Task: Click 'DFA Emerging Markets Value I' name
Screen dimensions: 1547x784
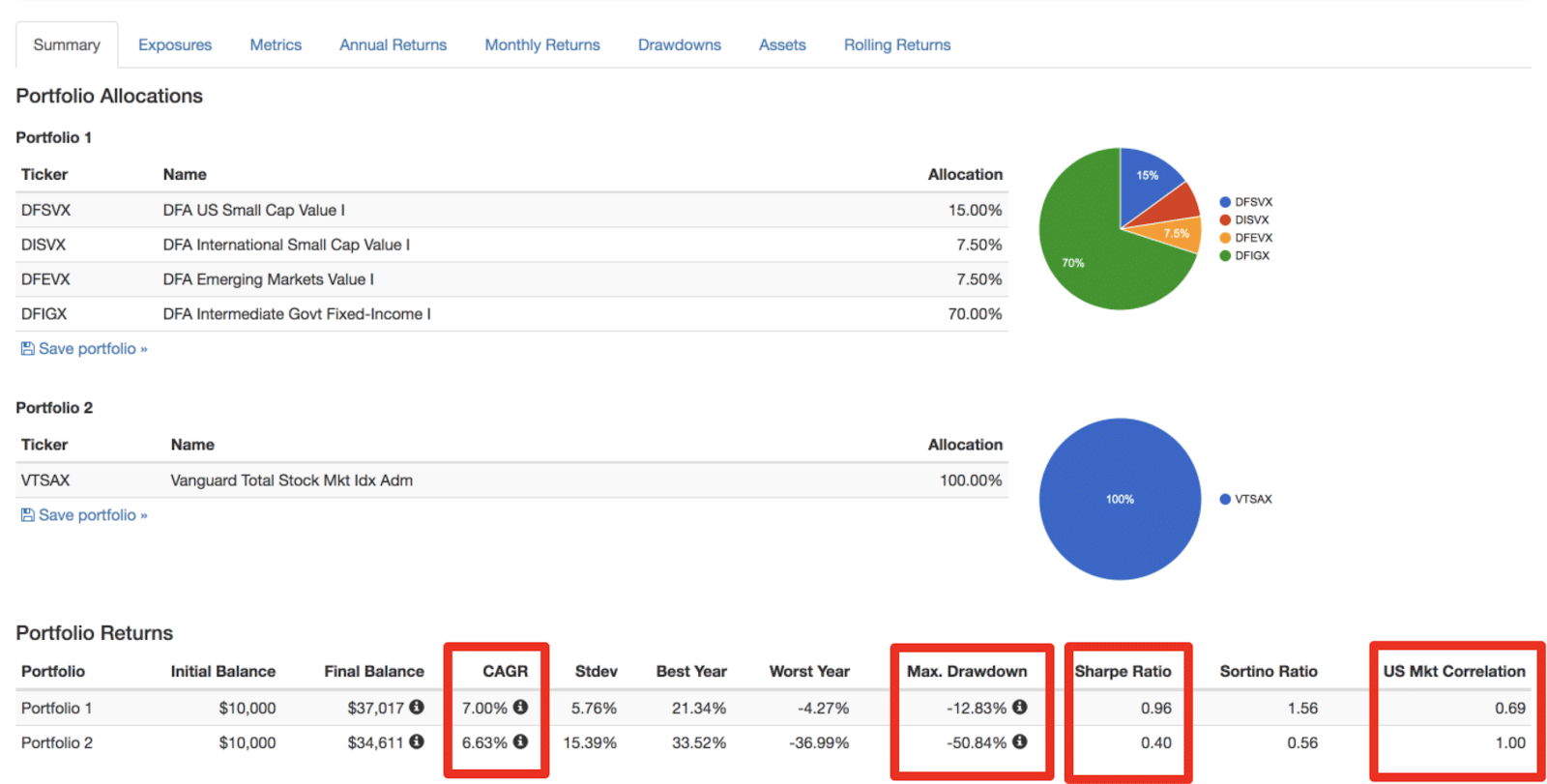Action: (x=268, y=279)
